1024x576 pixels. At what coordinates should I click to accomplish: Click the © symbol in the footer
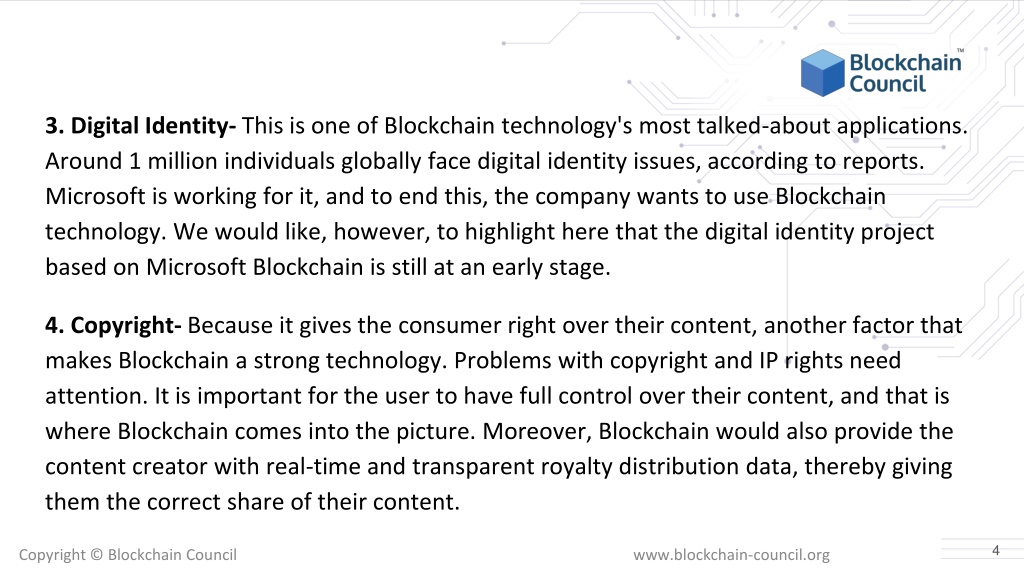coord(96,554)
